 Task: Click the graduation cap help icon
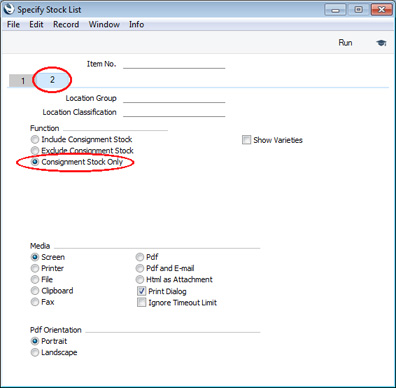(x=381, y=43)
